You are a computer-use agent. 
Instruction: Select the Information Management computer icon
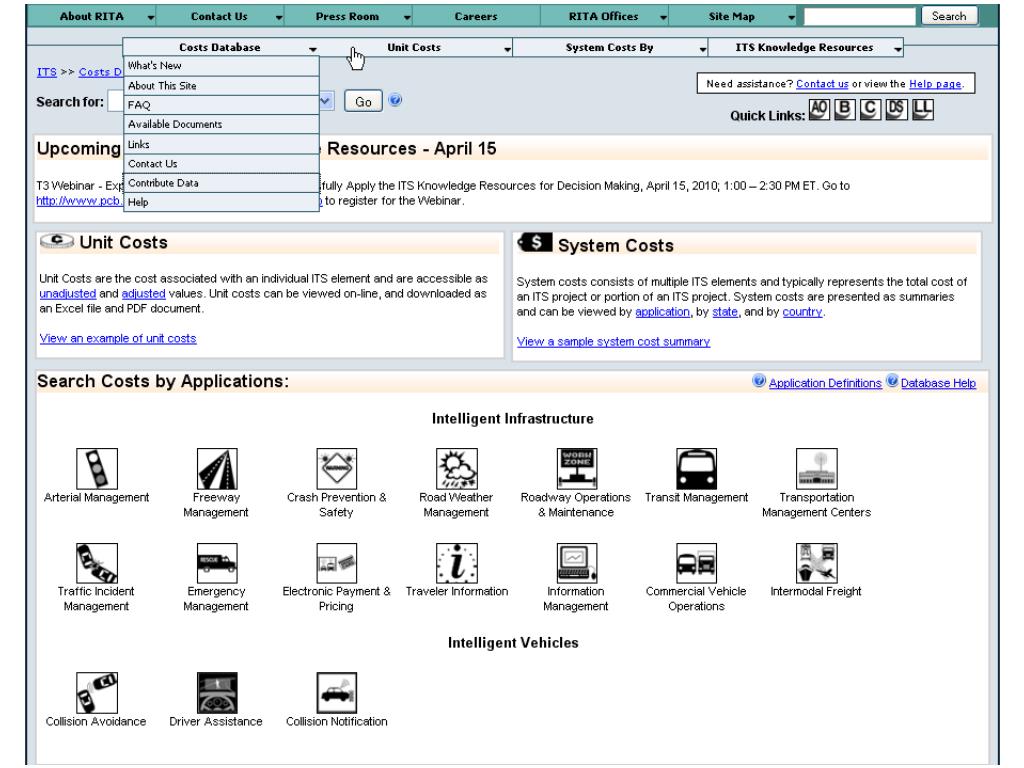pyautogui.click(x=576, y=563)
